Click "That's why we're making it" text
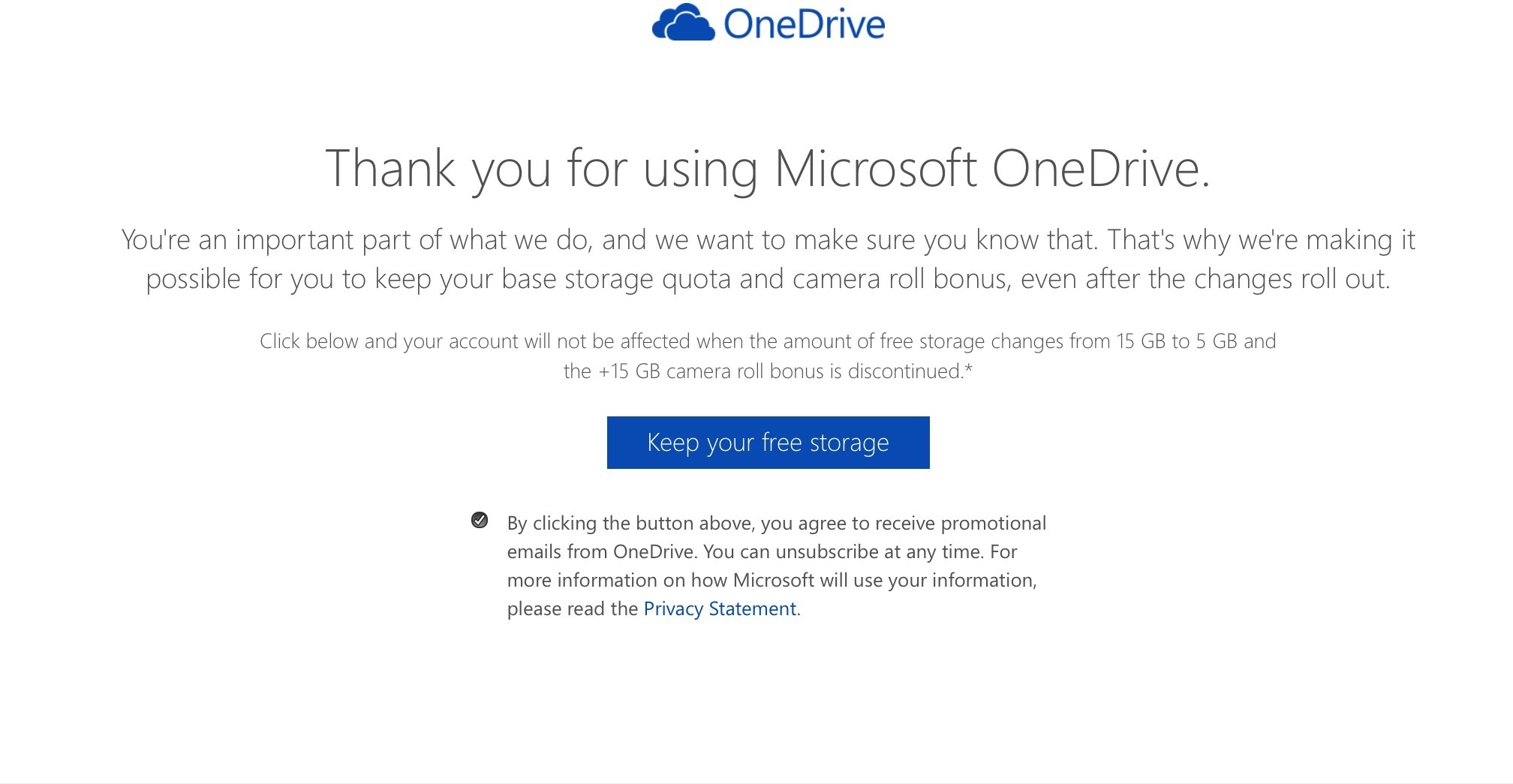 pyautogui.click(x=1261, y=240)
